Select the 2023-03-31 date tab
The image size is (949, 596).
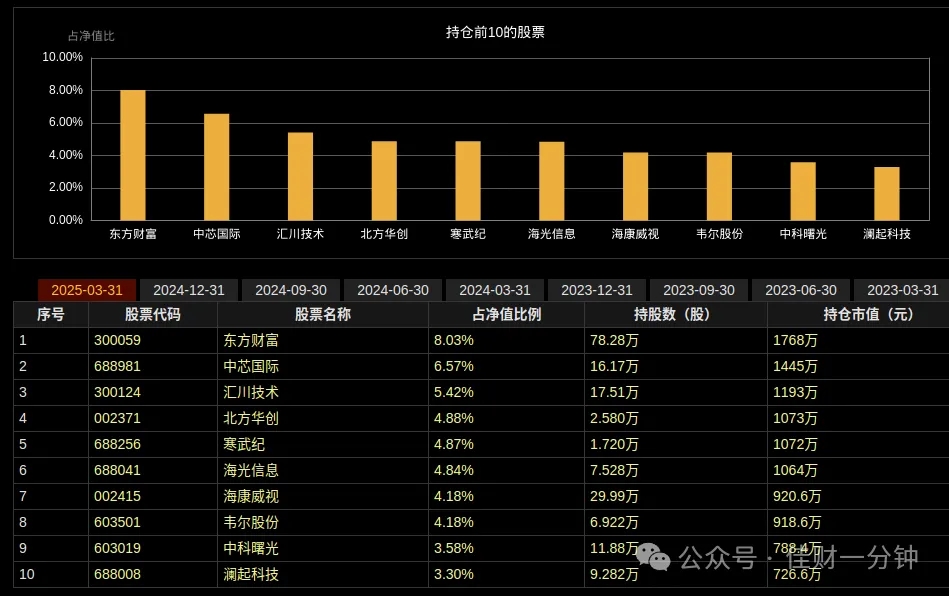(x=902, y=290)
